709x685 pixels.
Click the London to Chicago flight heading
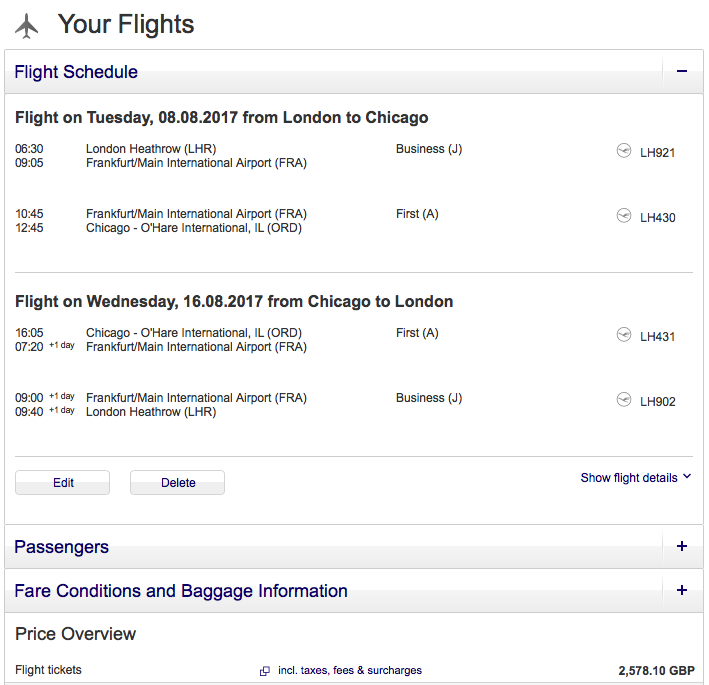[222, 118]
